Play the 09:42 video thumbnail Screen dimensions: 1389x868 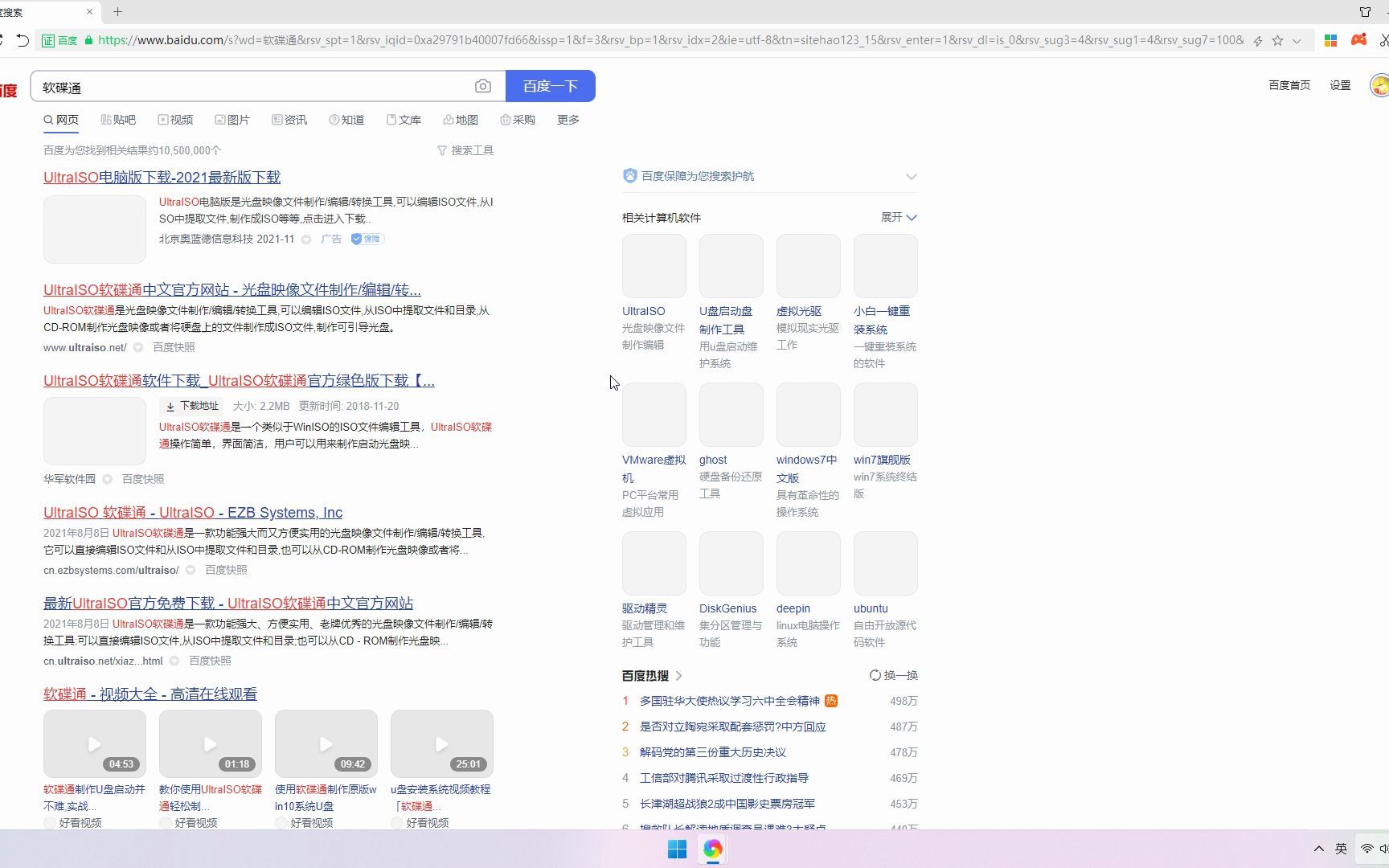[326, 743]
